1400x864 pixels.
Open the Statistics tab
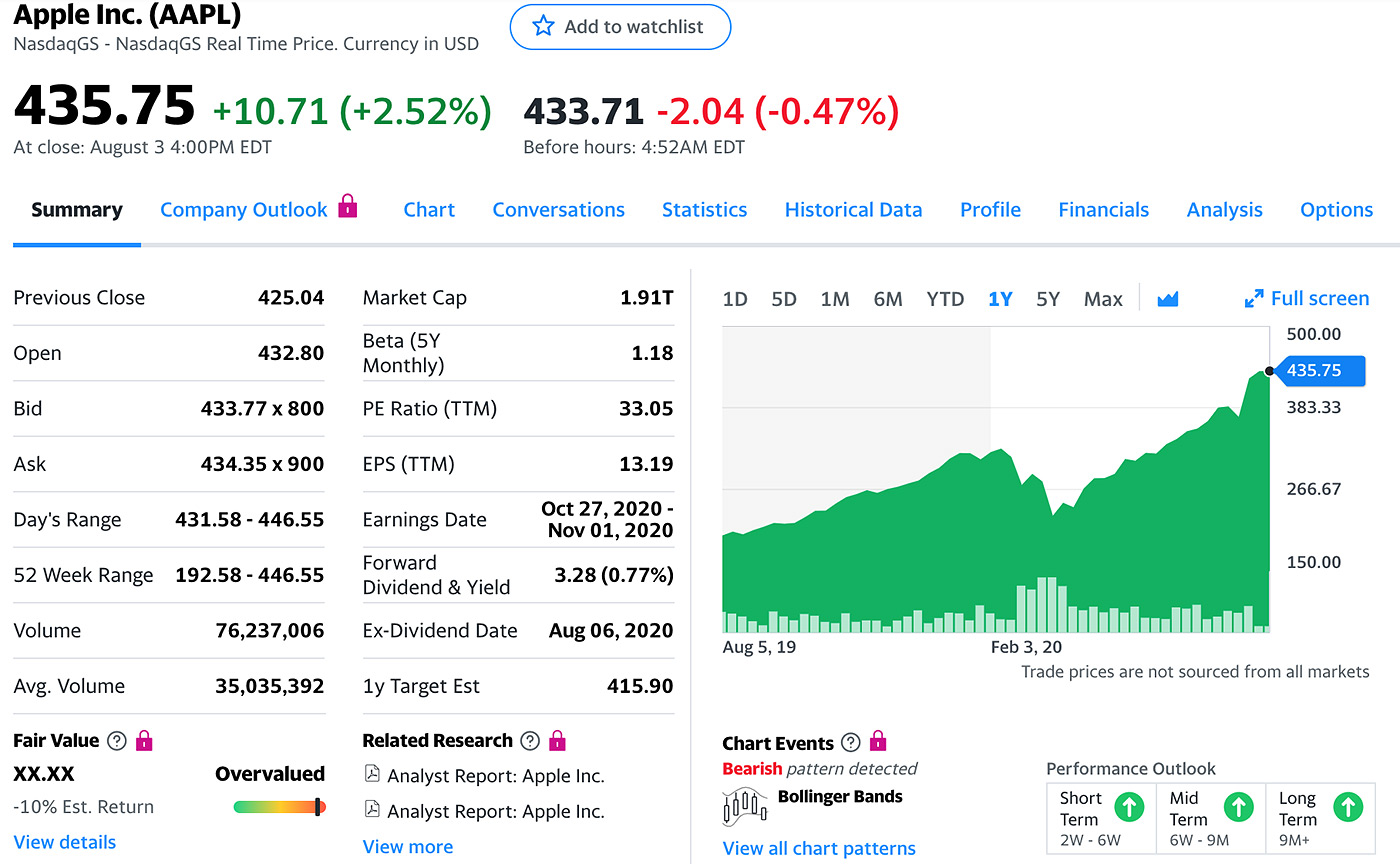coord(704,210)
